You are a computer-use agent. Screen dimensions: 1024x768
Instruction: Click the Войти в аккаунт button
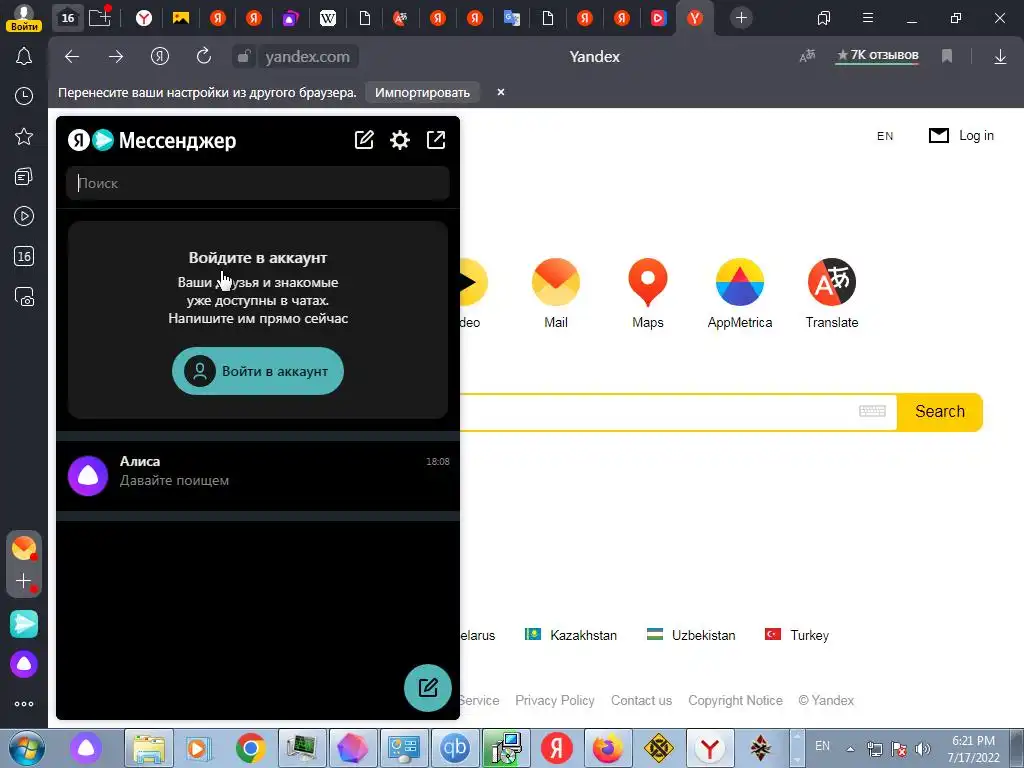[258, 371]
